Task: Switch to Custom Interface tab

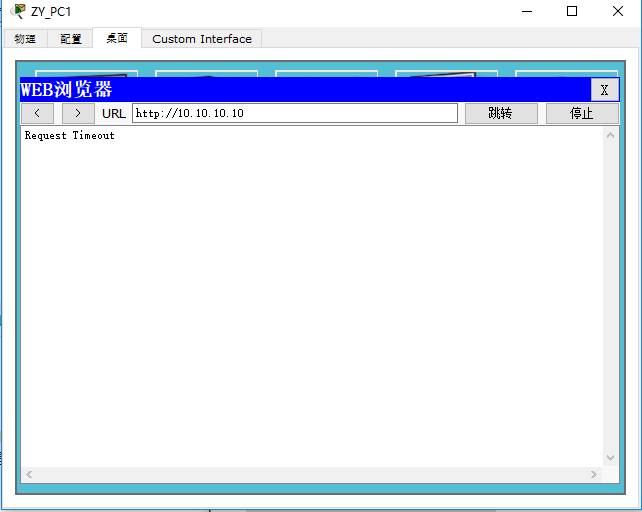Action: (x=202, y=39)
